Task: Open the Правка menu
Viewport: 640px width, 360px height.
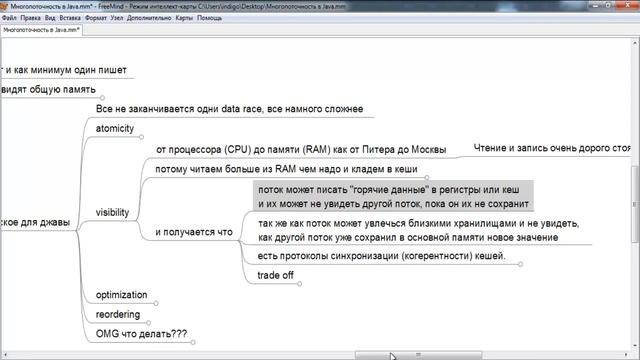Action: tap(30, 18)
